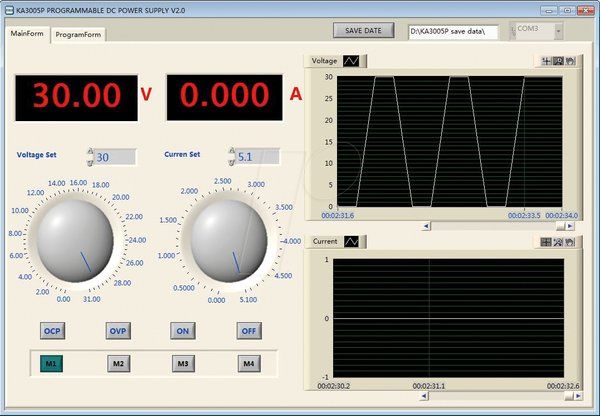The height and width of the screenshot is (416, 600).
Task: Select the Current graph pan hand tool
Action: [x=570, y=242]
